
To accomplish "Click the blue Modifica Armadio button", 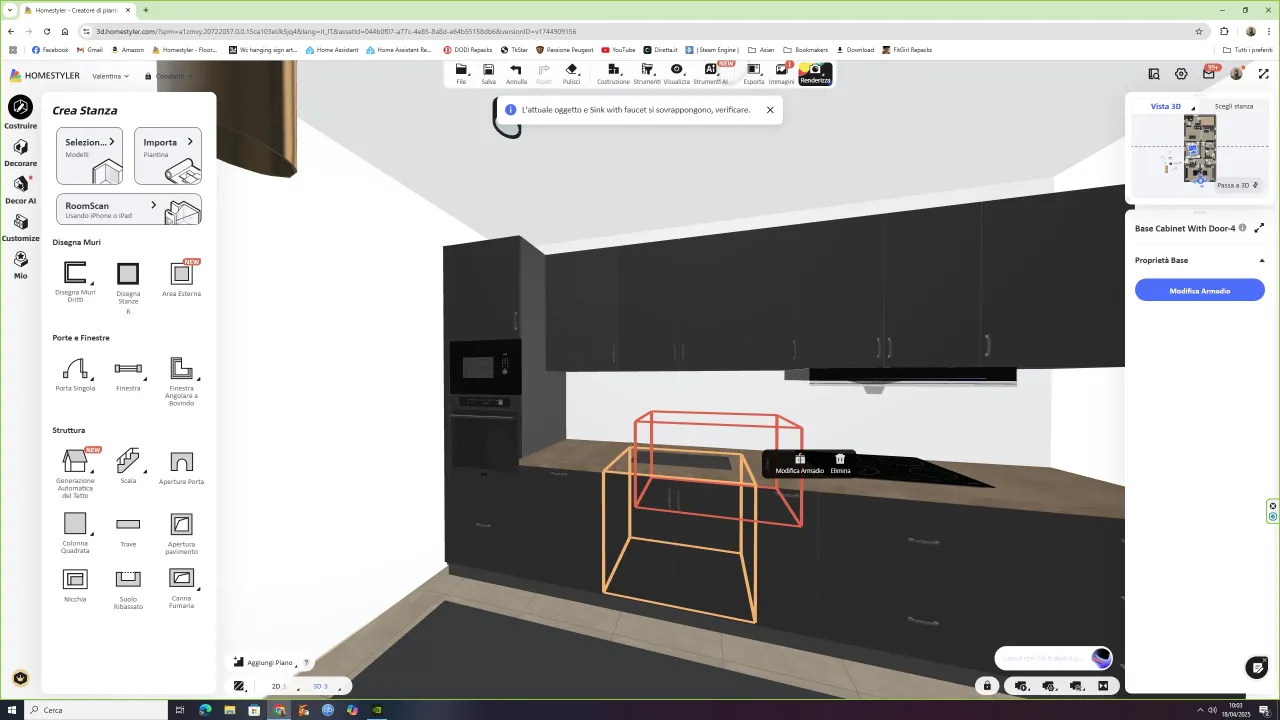I will (x=1200, y=290).
